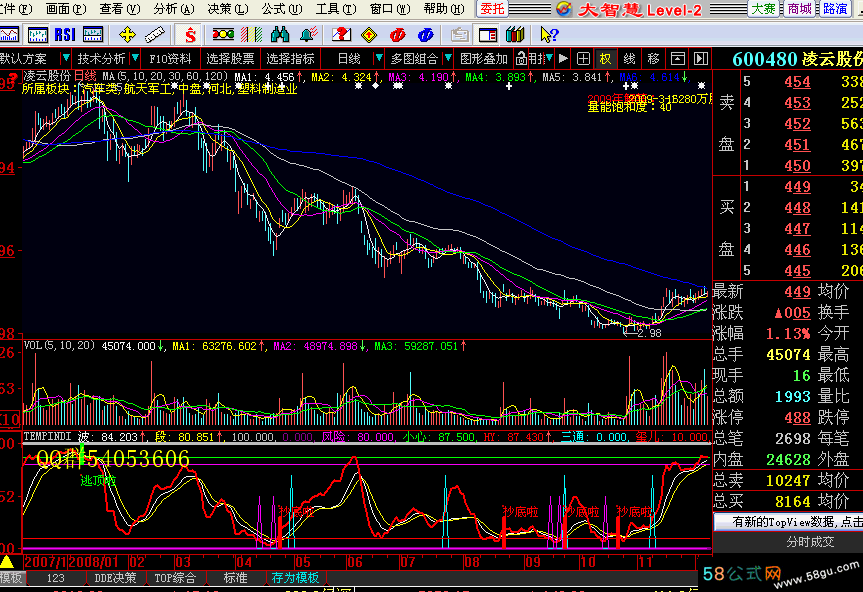This screenshot has width=863, height=592.
Task: Switch to the TOP综合 tab
Action: pyautogui.click(x=175, y=578)
